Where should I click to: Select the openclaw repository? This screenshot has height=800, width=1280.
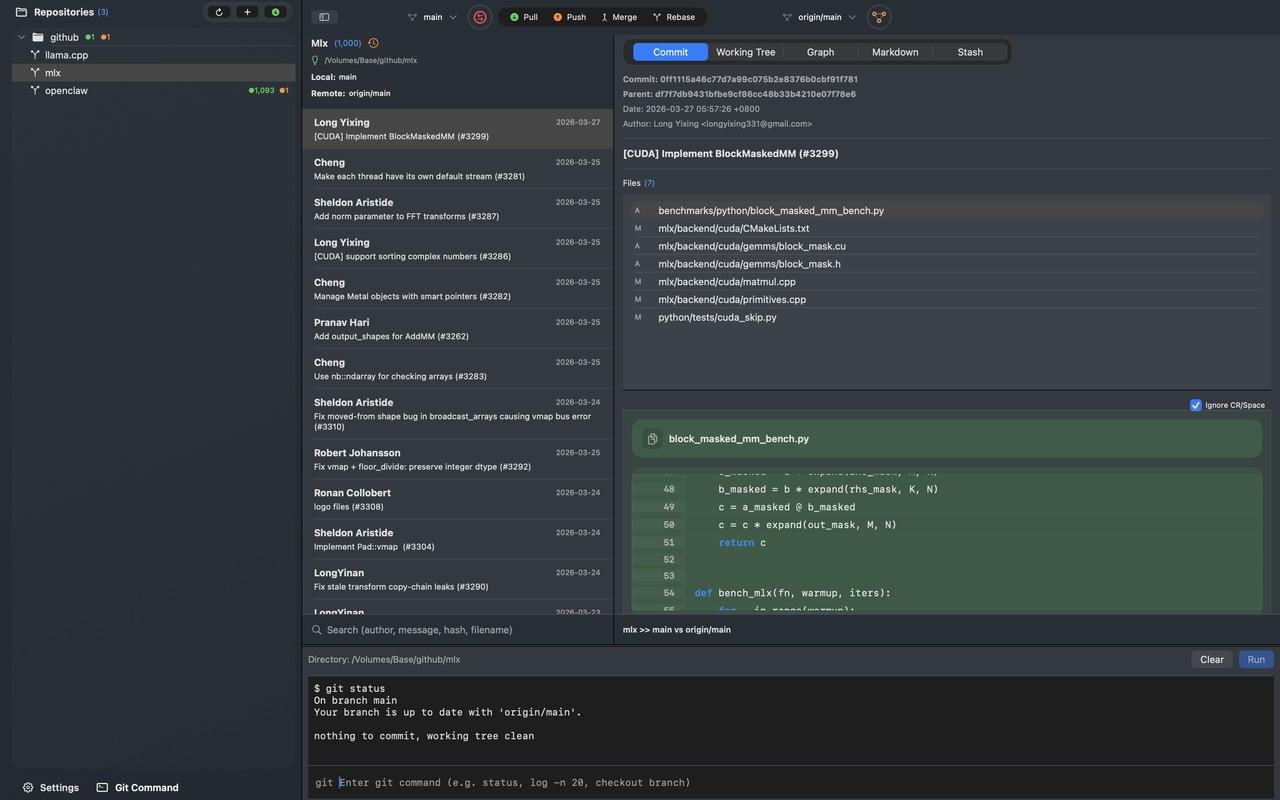coord(66,91)
